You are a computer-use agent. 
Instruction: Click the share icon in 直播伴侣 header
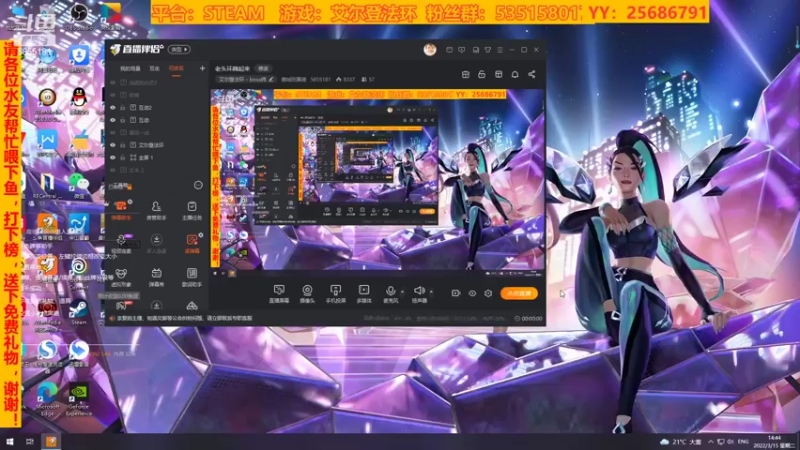click(532, 74)
